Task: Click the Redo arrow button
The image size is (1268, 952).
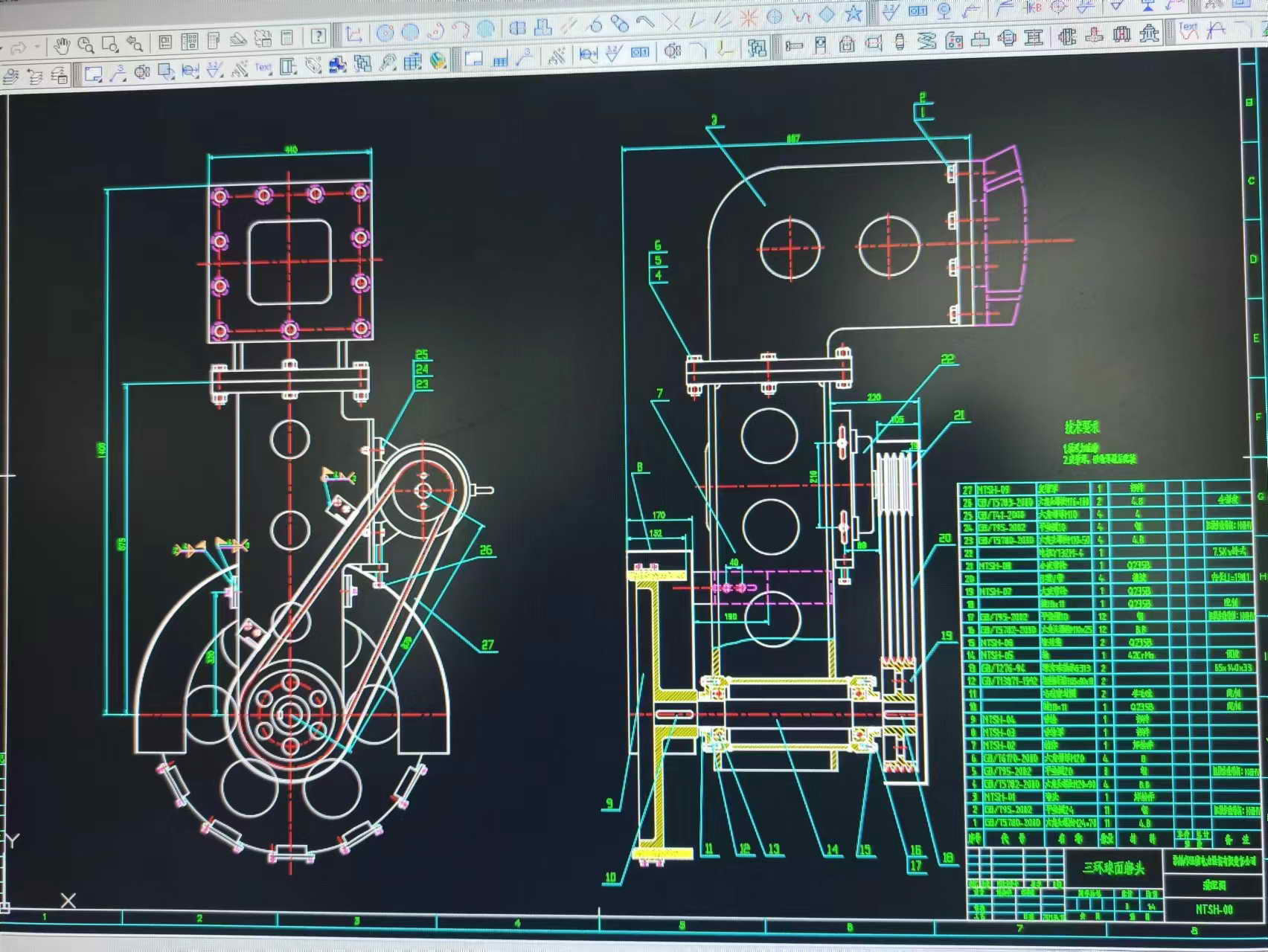Action: pos(19,48)
